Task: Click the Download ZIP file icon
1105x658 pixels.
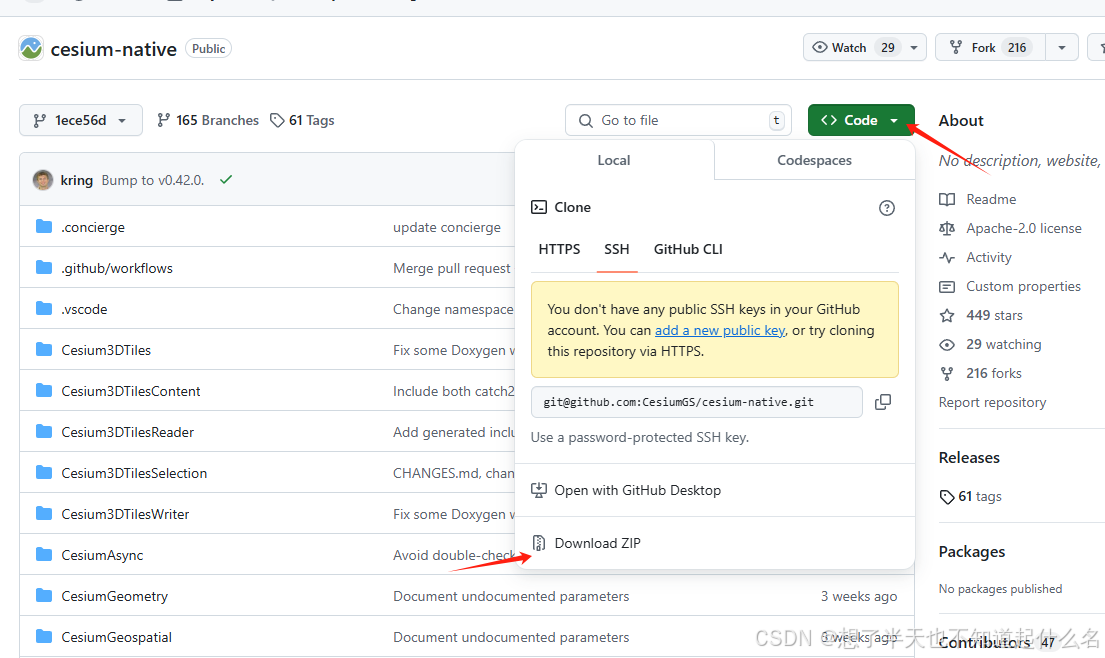Action: pos(539,543)
